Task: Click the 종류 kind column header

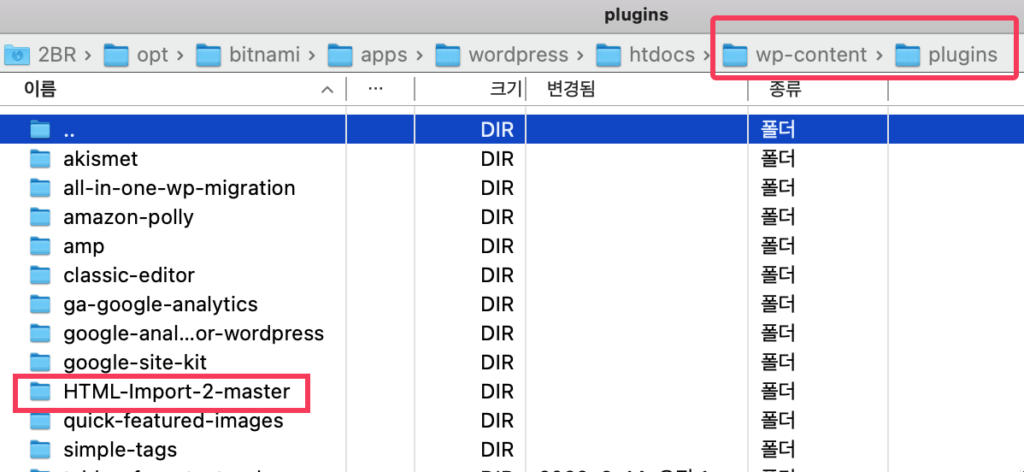Action: pyautogui.click(x=784, y=89)
